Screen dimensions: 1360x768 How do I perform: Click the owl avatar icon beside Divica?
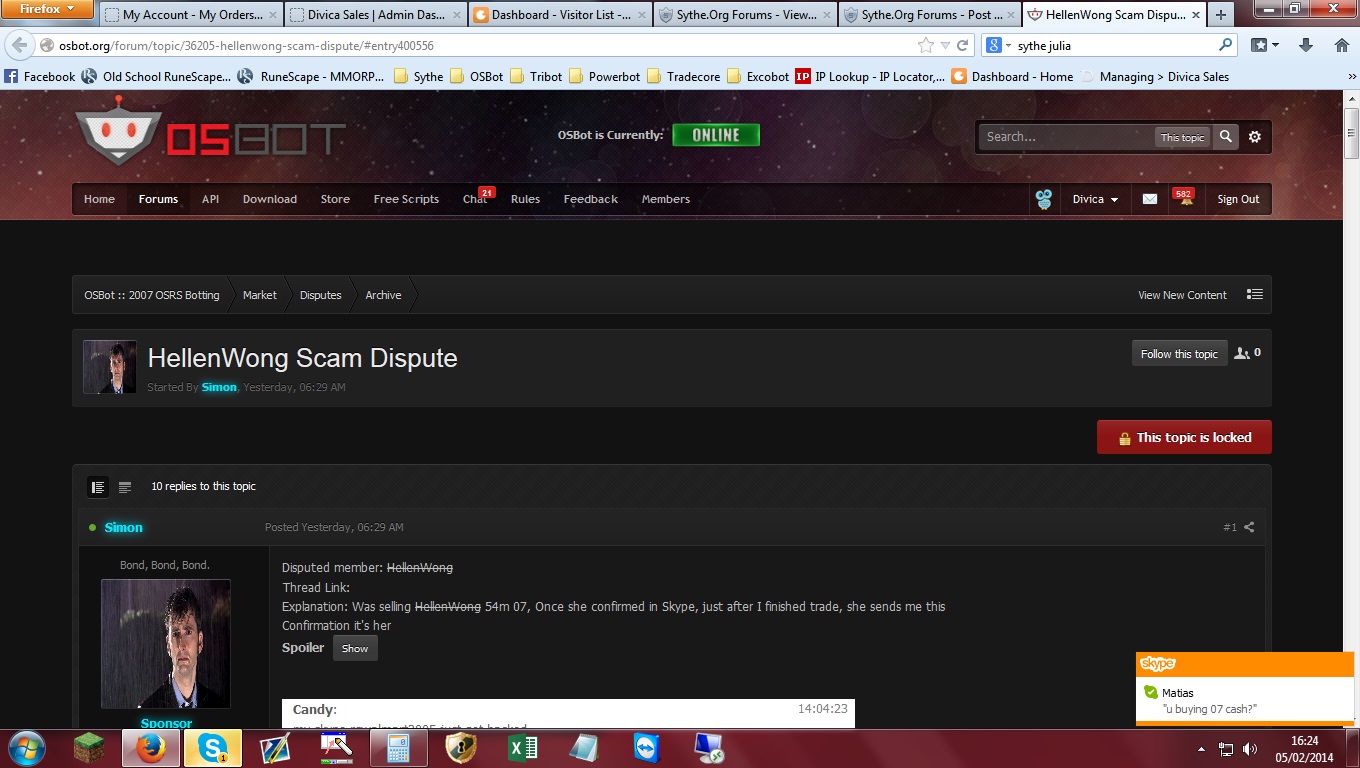[x=1044, y=199]
